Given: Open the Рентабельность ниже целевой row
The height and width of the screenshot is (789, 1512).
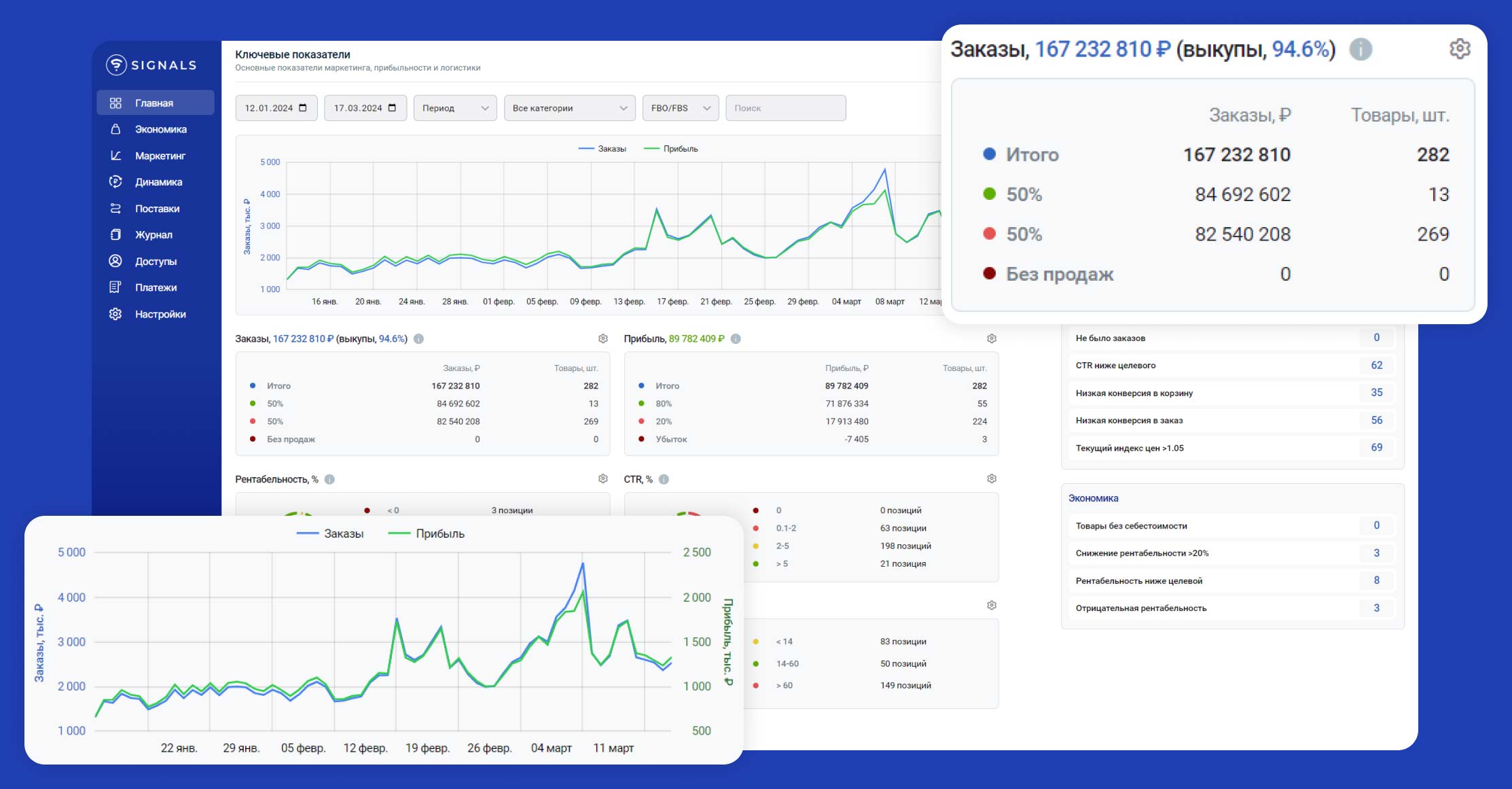Looking at the screenshot, I should tap(1232, 580).
